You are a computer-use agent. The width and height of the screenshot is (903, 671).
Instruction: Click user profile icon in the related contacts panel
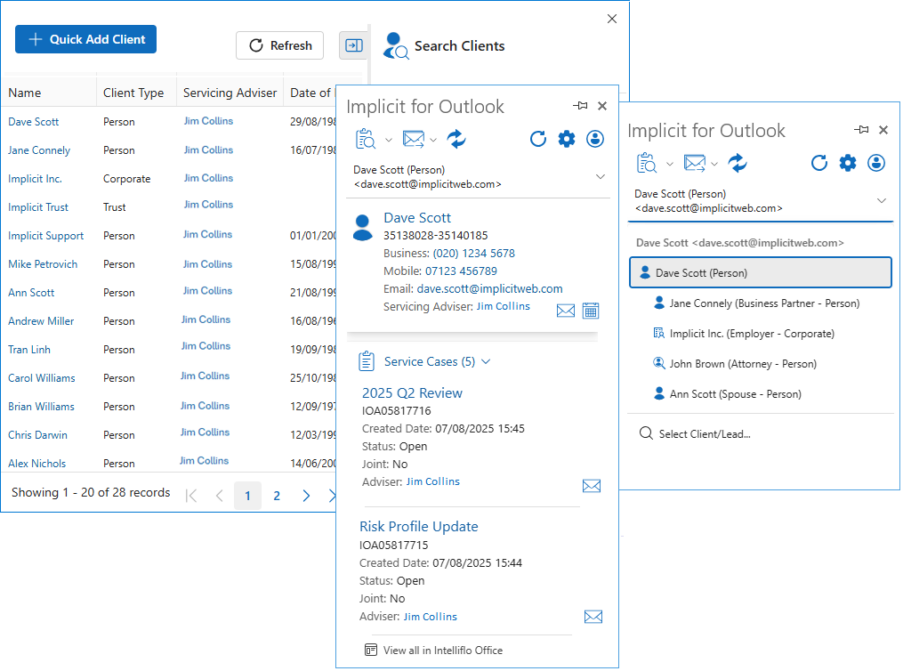877,163
